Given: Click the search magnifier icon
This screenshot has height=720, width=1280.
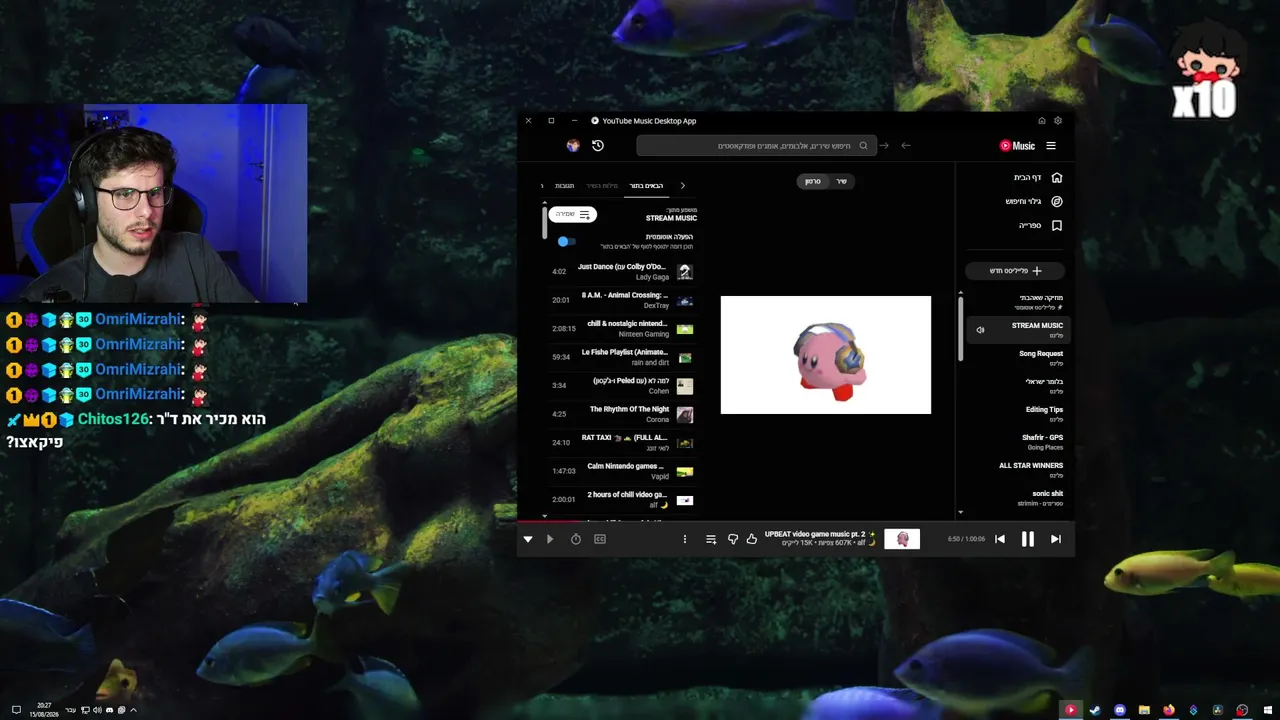Looking at the screenshot, I should click(x=864, y=146).
